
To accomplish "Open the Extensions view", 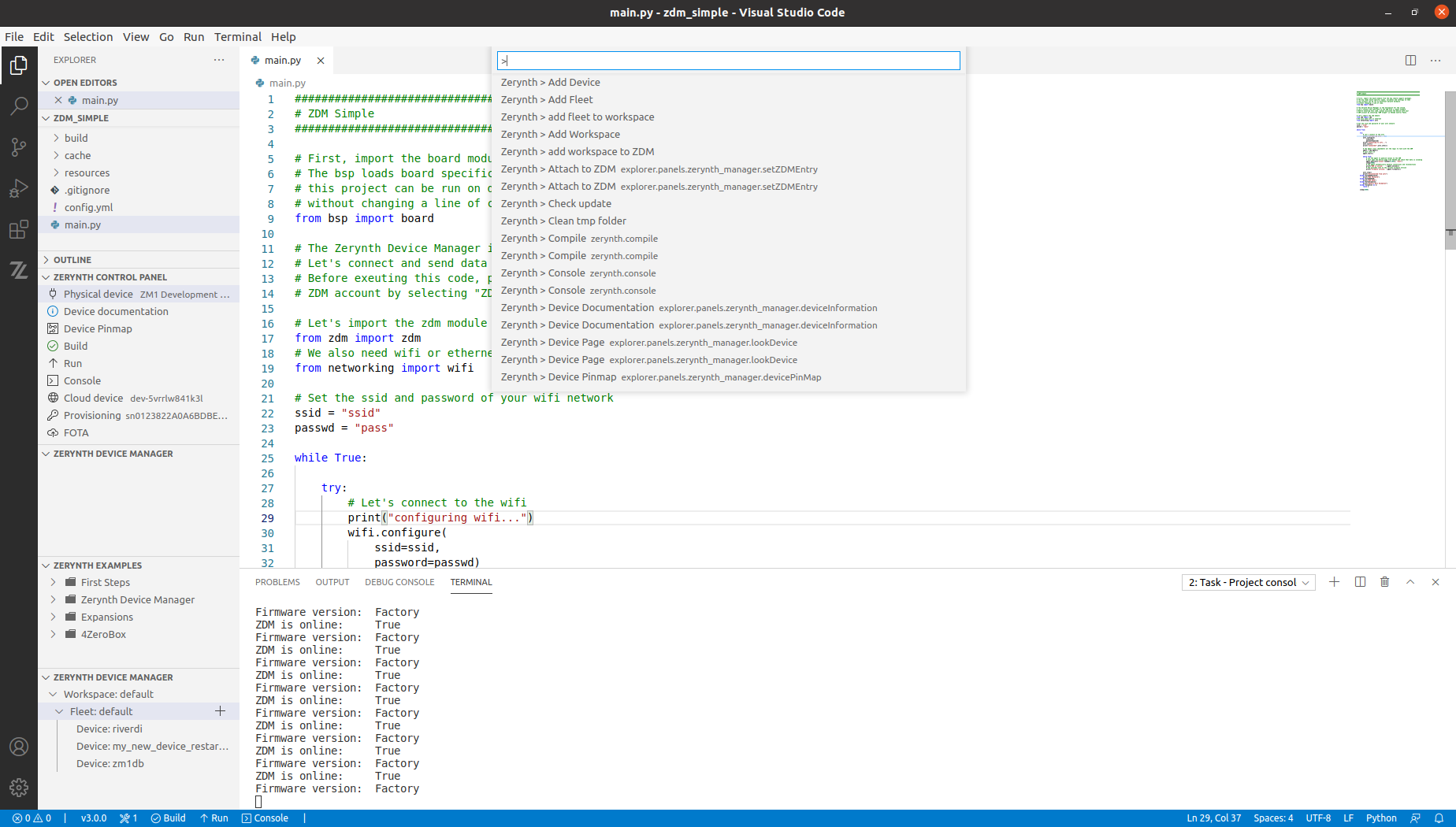I will [x=19, y=228].
